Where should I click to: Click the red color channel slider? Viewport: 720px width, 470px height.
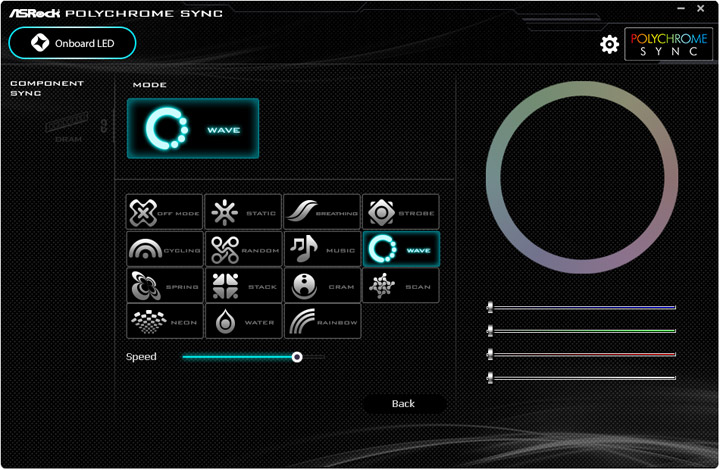pos(581,354)
